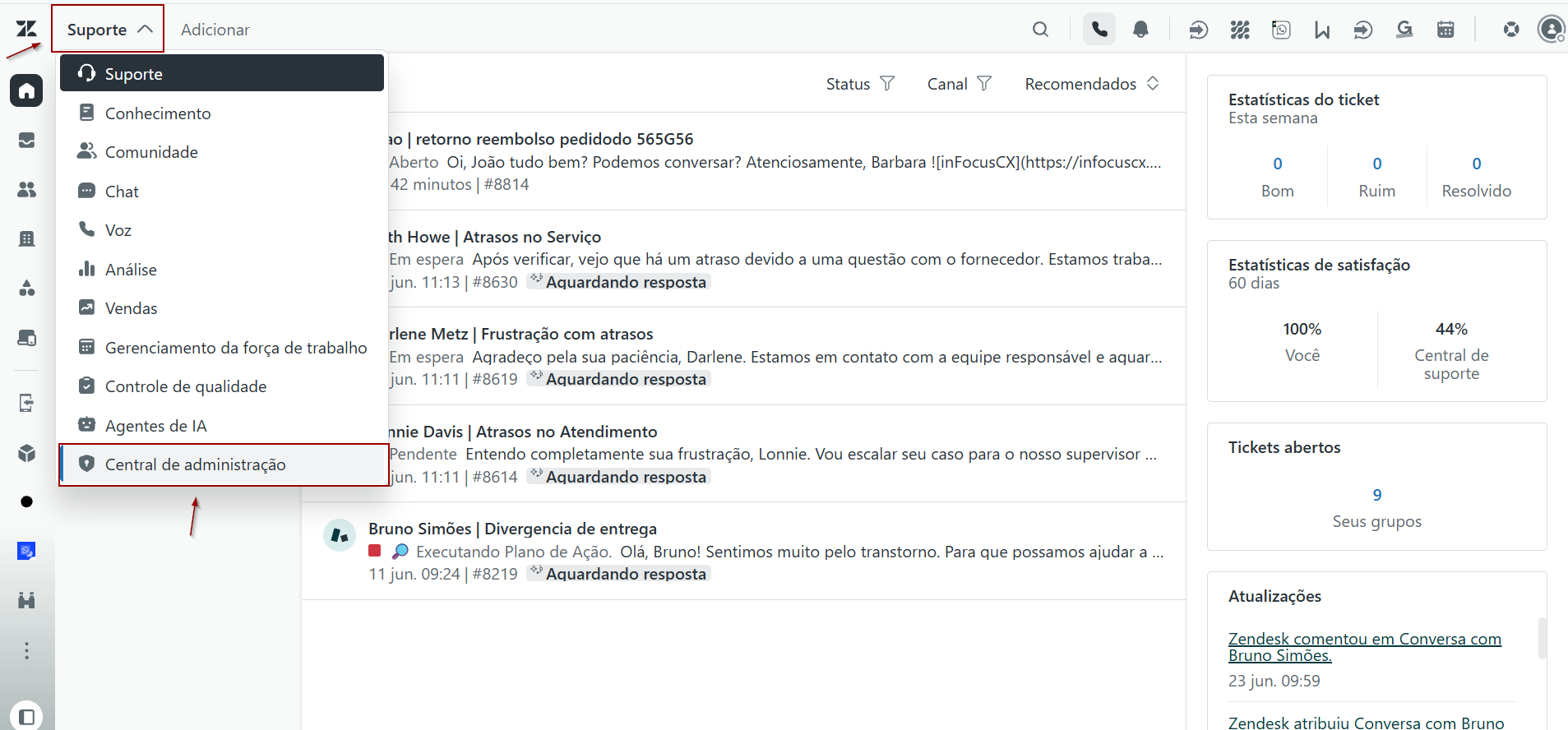The height and width of the screenshot is (730, 1568).
Task: Open Agentes de IA
Action: click(x=222, y=426)
